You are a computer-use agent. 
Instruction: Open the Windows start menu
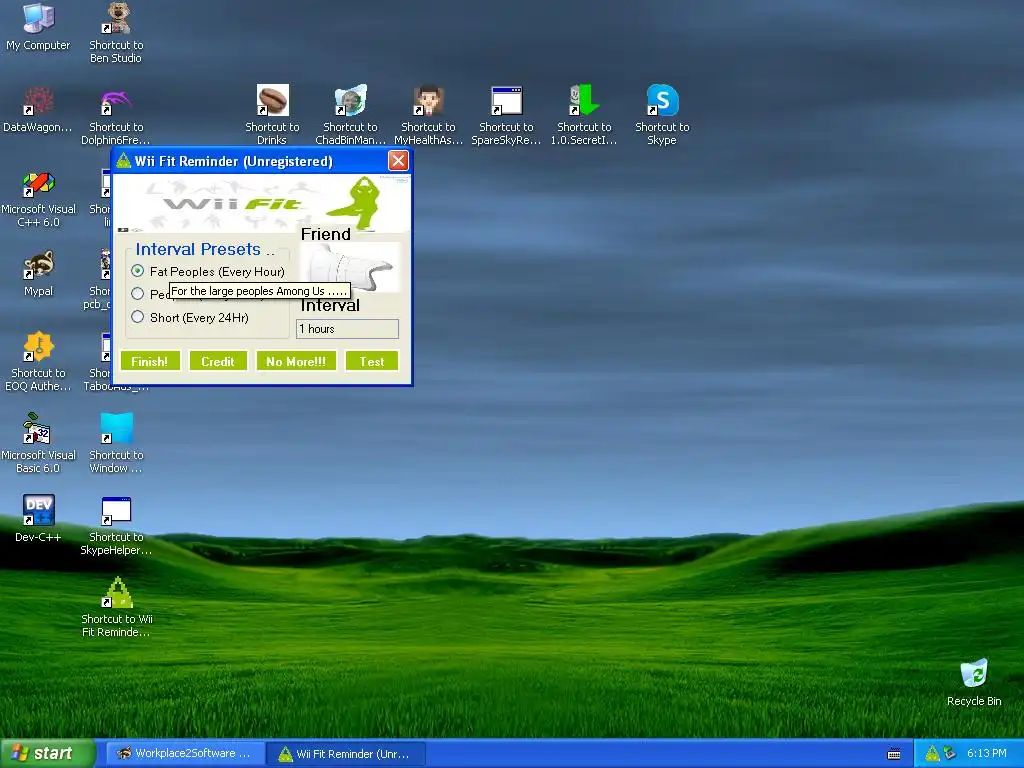48,754
